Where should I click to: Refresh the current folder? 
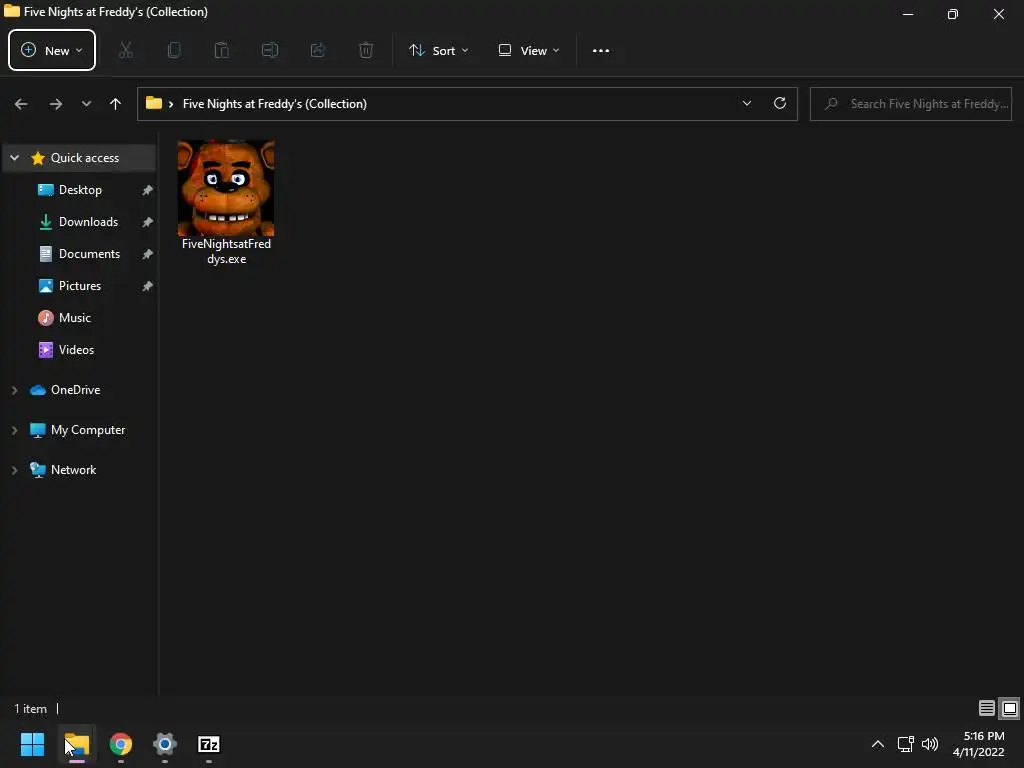click(780, 103)
